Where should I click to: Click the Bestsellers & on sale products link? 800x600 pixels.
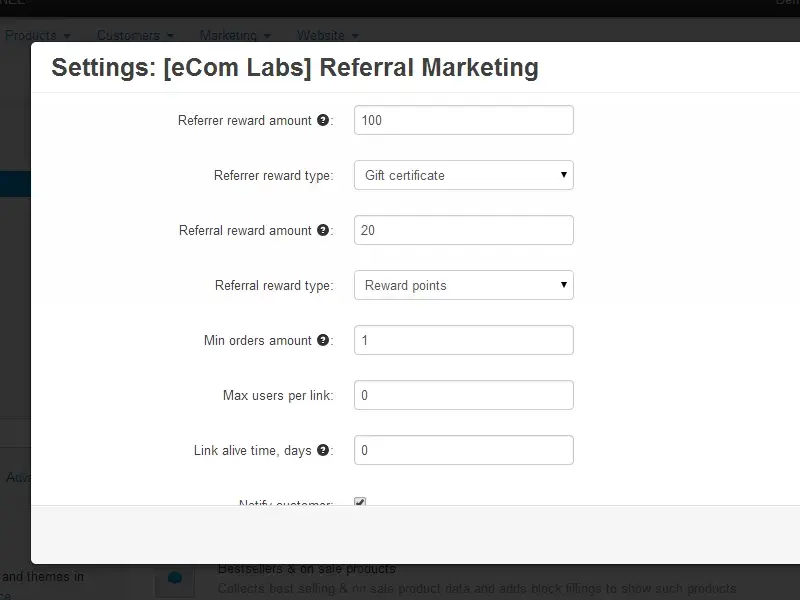(x=307, y=569)
